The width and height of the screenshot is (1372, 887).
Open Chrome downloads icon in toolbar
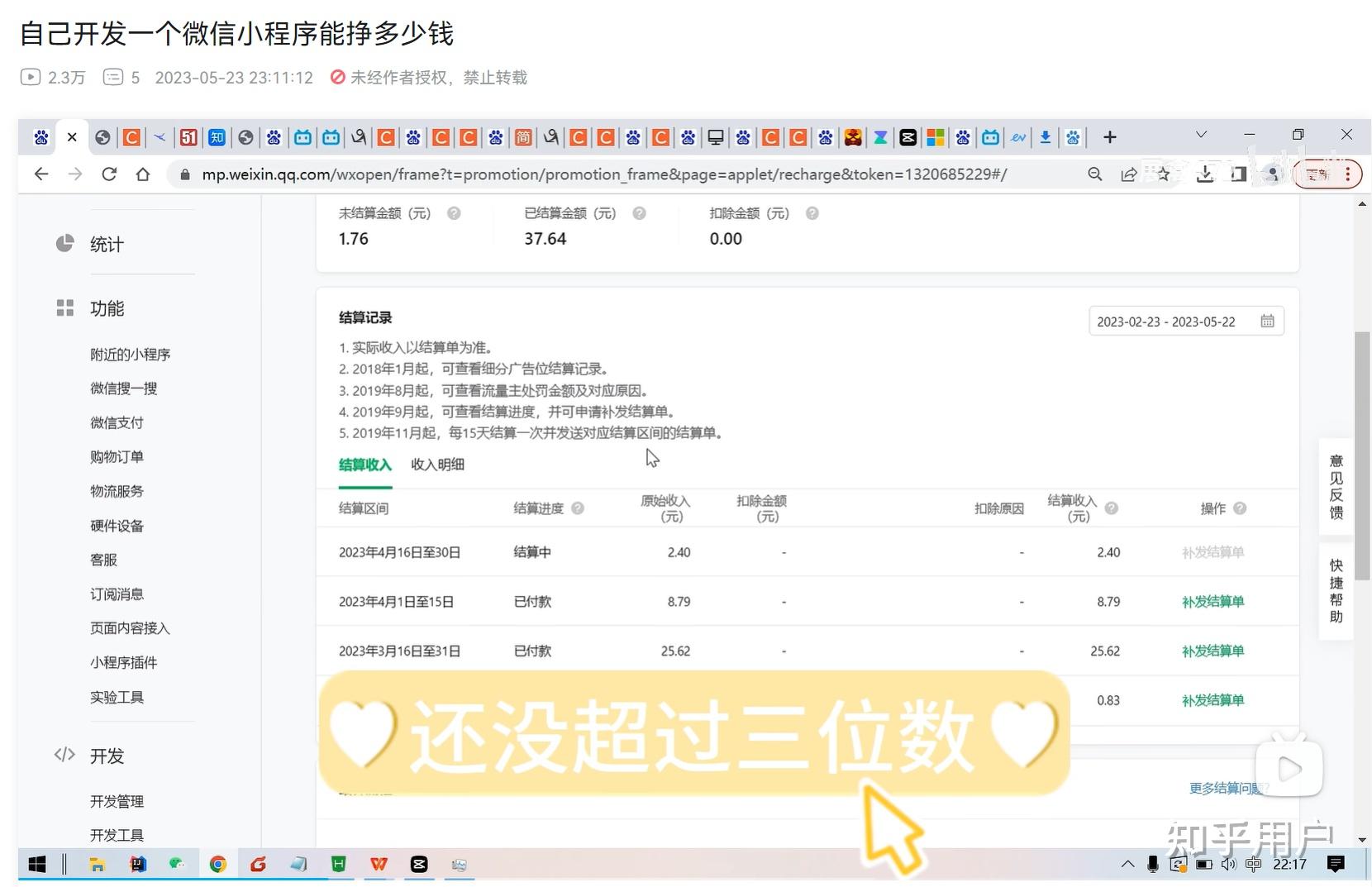pyautogui.click(x=1205, y=174)
